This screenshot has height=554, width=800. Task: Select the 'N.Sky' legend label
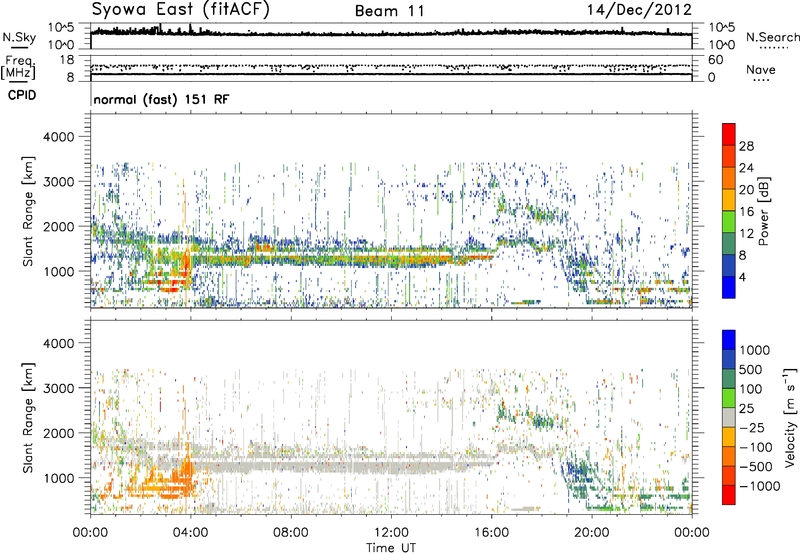coord(19,37)
